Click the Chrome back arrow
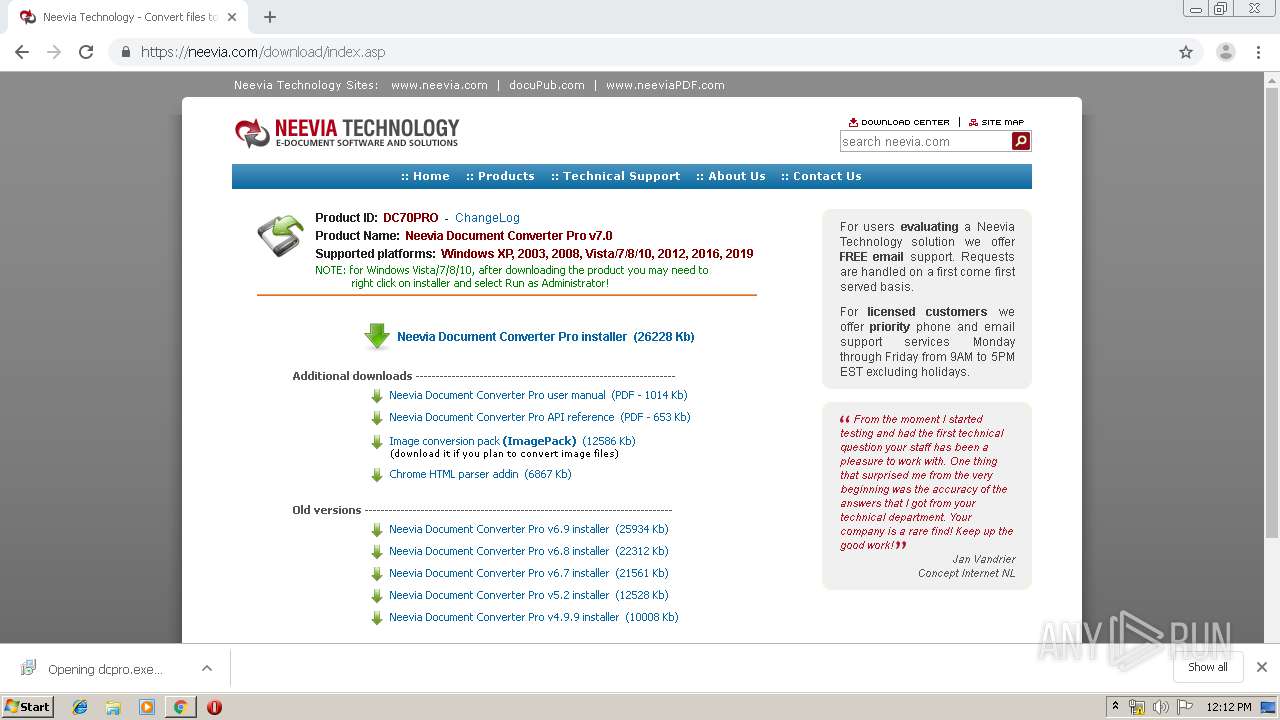The height and width of the screenshot is (720, 1280). pyautogui.click(x=22, y=52)
